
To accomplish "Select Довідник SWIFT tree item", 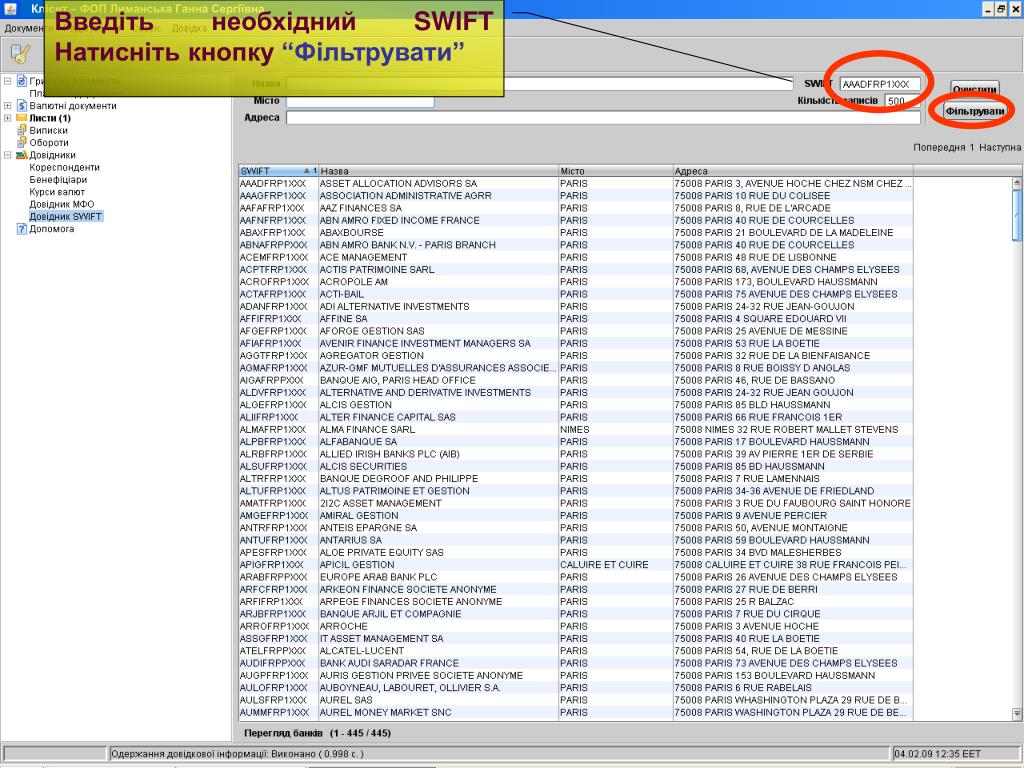I will pyautogui.click(x=65, y=216).
